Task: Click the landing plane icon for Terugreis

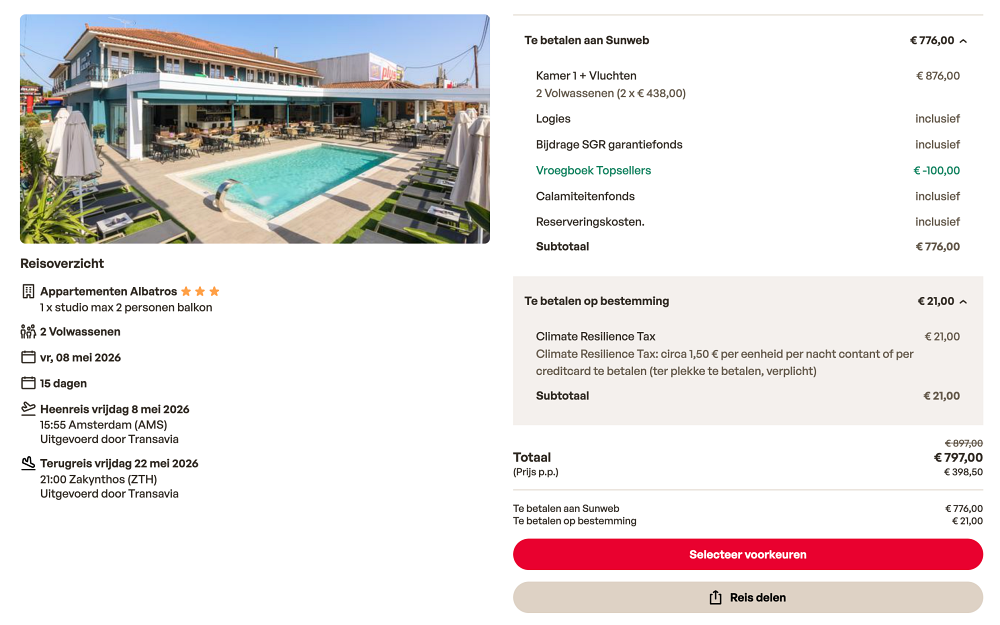Action: (x=28, y=464)
